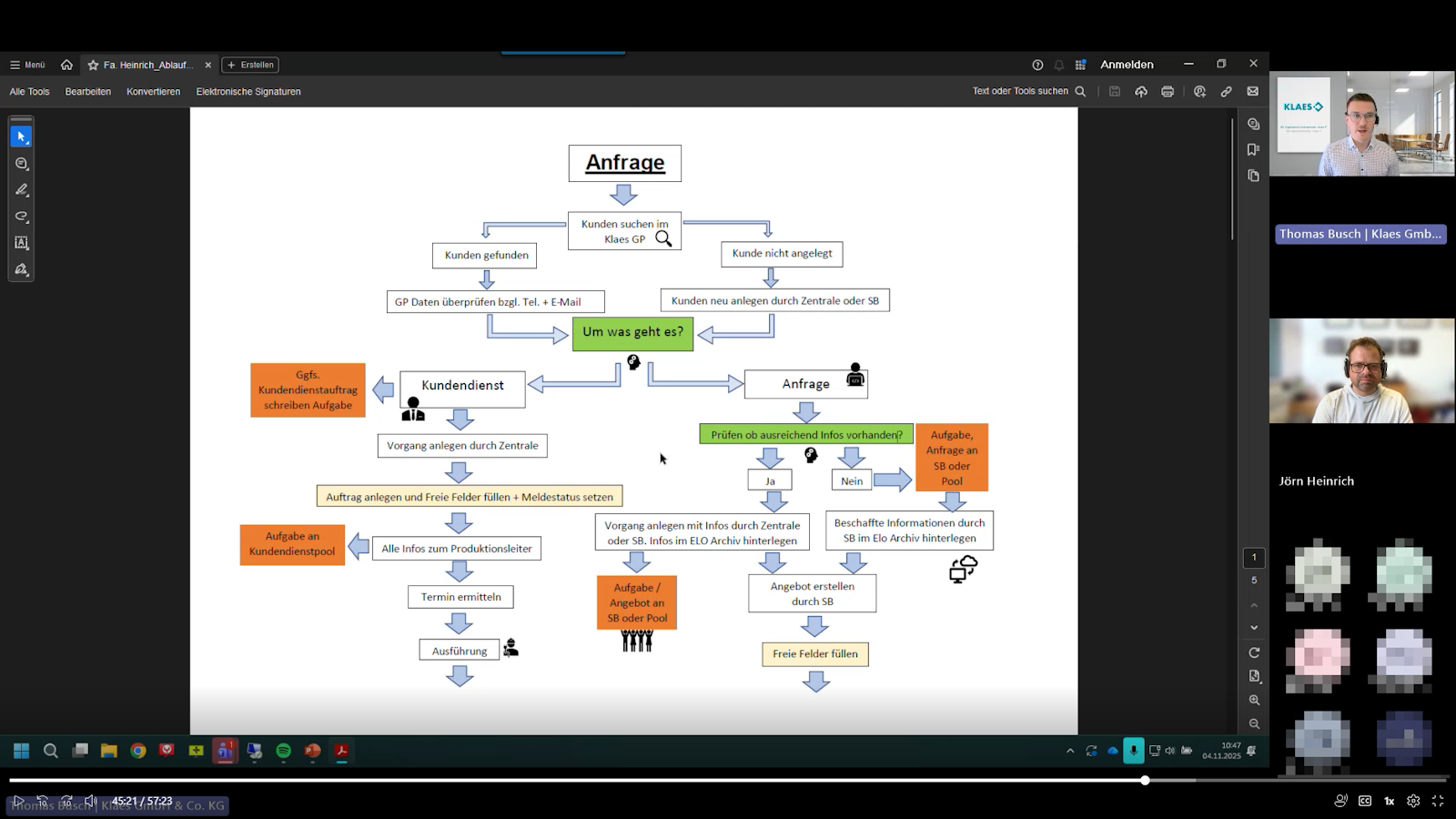Screen dimensions: 1456x819
Task: Mute the video with the speaker icon
Action: click(x=90, y=801)
